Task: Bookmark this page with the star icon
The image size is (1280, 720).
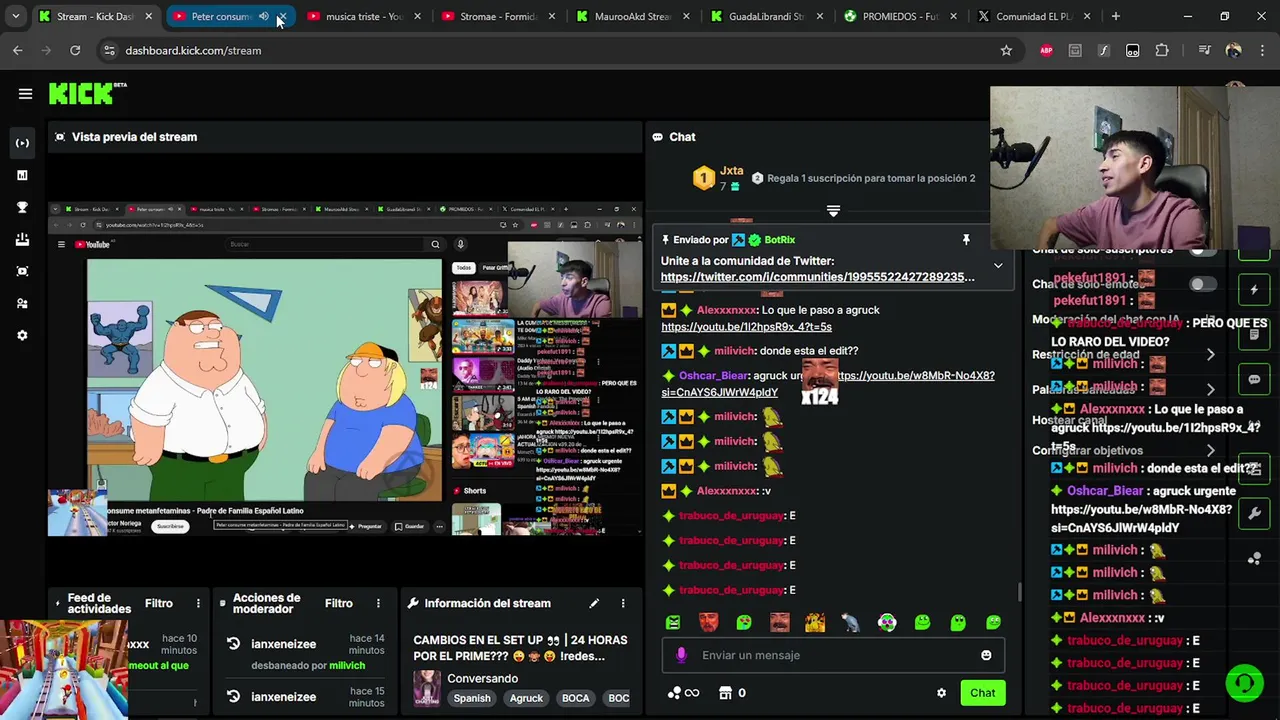Action: click(1006, 50)
